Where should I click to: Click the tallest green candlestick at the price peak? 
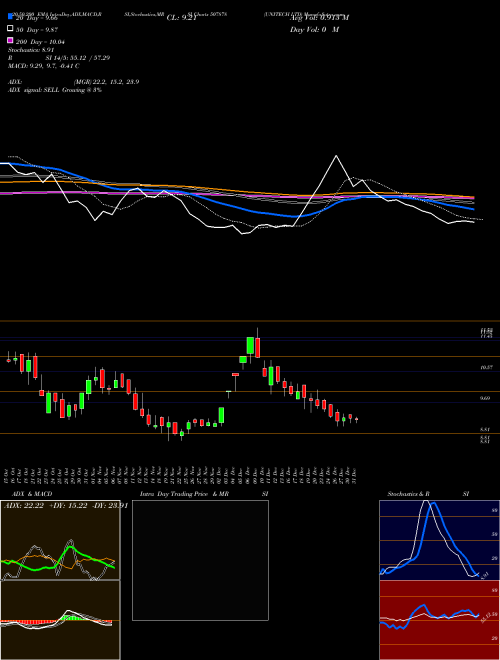click(250, 346)
